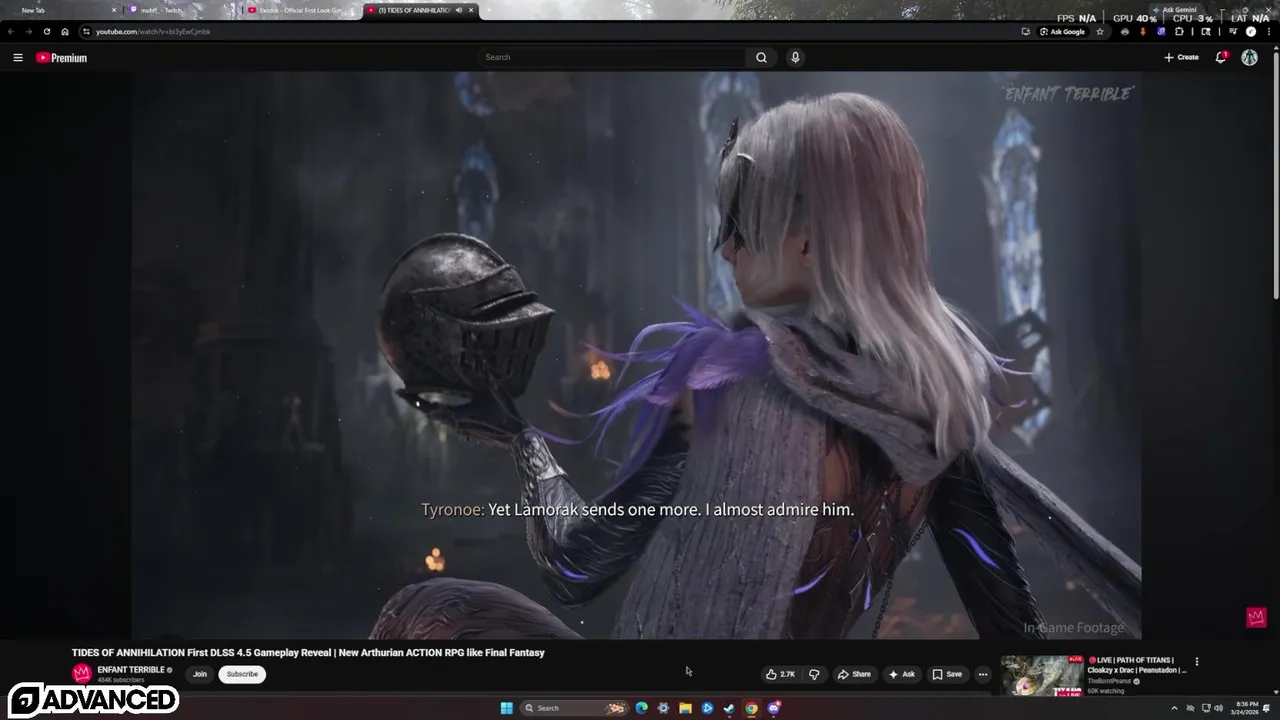Dislike the video with thumbs down
The height and width of the screenshot is (720, 1280).
(814, 674)
